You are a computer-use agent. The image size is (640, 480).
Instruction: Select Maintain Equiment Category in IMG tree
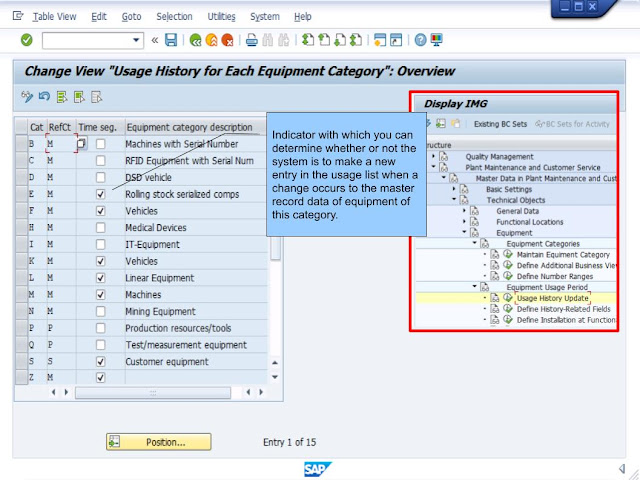click(x=563, y=255)
